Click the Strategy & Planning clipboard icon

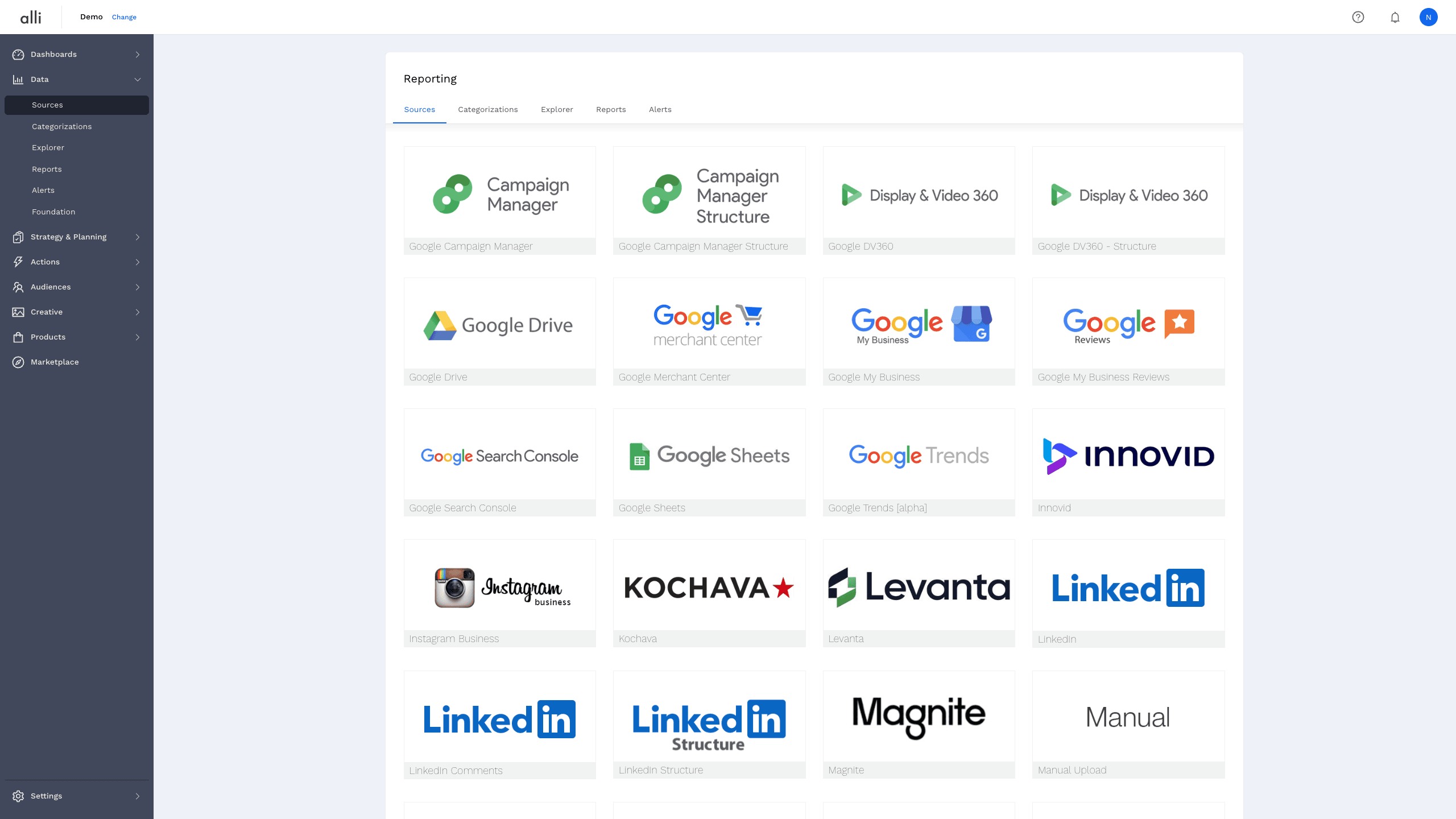click(x=18, y=237)
